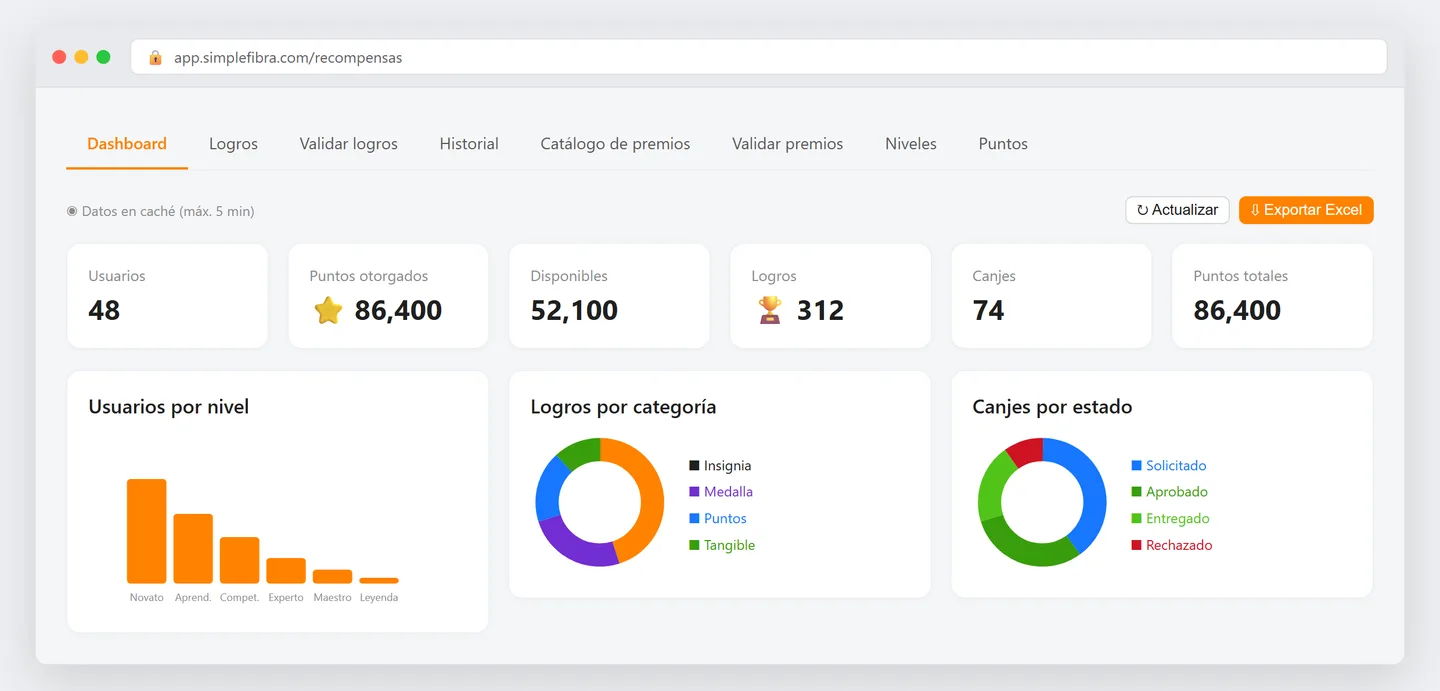Toggle the Entregado legend label
1440x691 pixels.
click(1178, 519)
